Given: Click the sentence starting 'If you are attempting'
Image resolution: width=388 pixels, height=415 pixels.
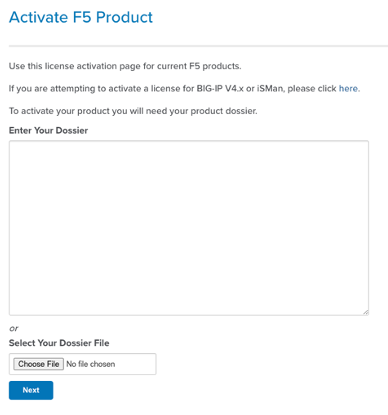Looking at the screenshot, I should [184, 89].
